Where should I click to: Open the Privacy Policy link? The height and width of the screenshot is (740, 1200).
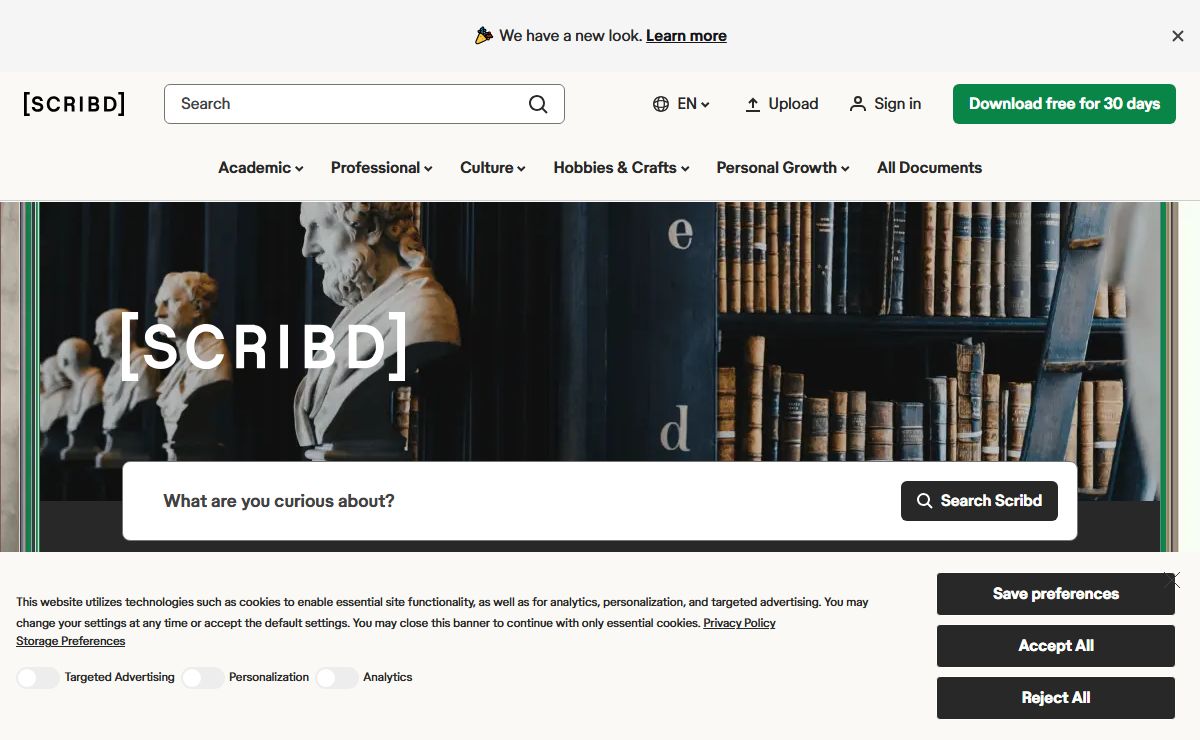tap(739, 623)
